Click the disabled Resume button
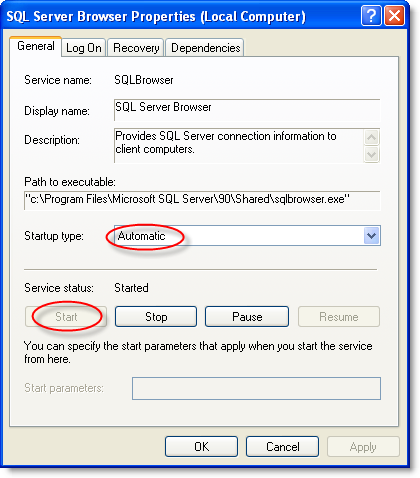The image size is (420, 478). coord(339,317)
